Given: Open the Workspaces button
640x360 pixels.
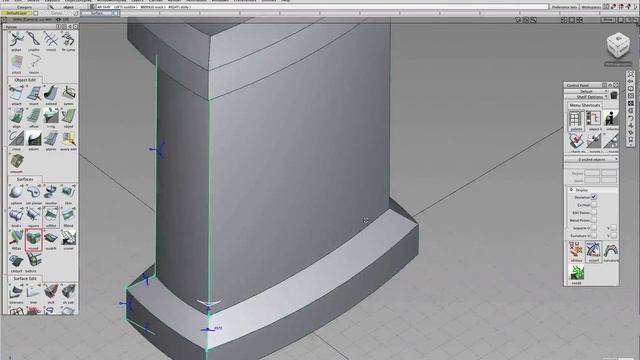Looking at the screenshot, I should tap(591, 7).
